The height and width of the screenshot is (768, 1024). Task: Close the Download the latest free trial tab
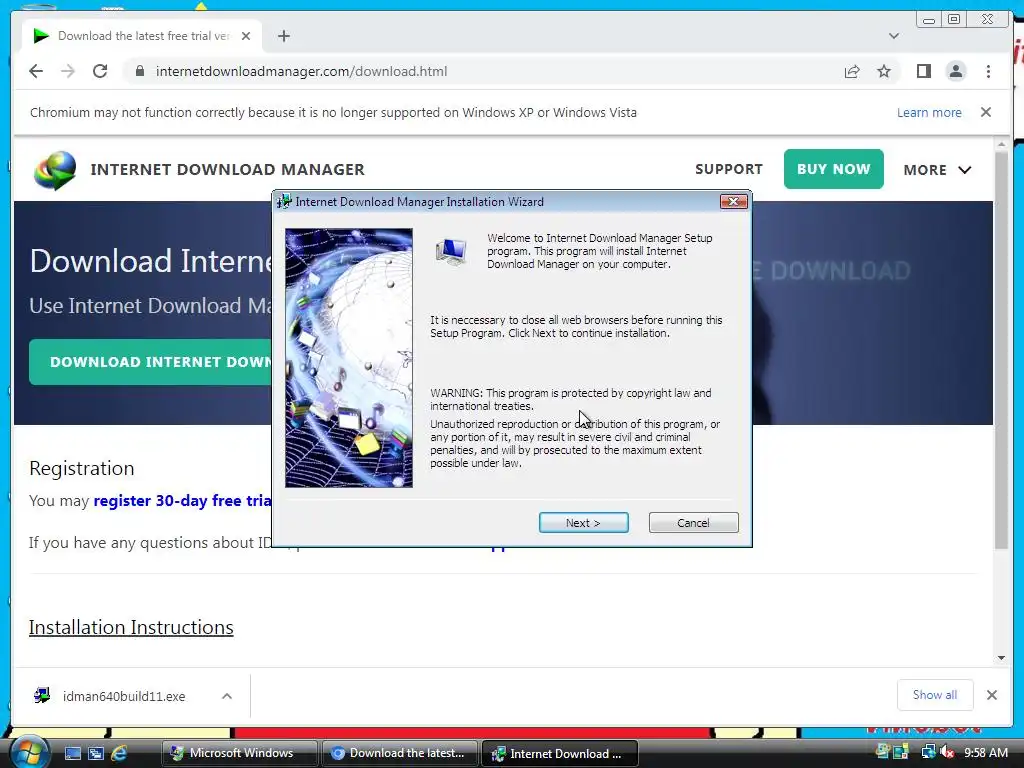click(x=246, y=36)
